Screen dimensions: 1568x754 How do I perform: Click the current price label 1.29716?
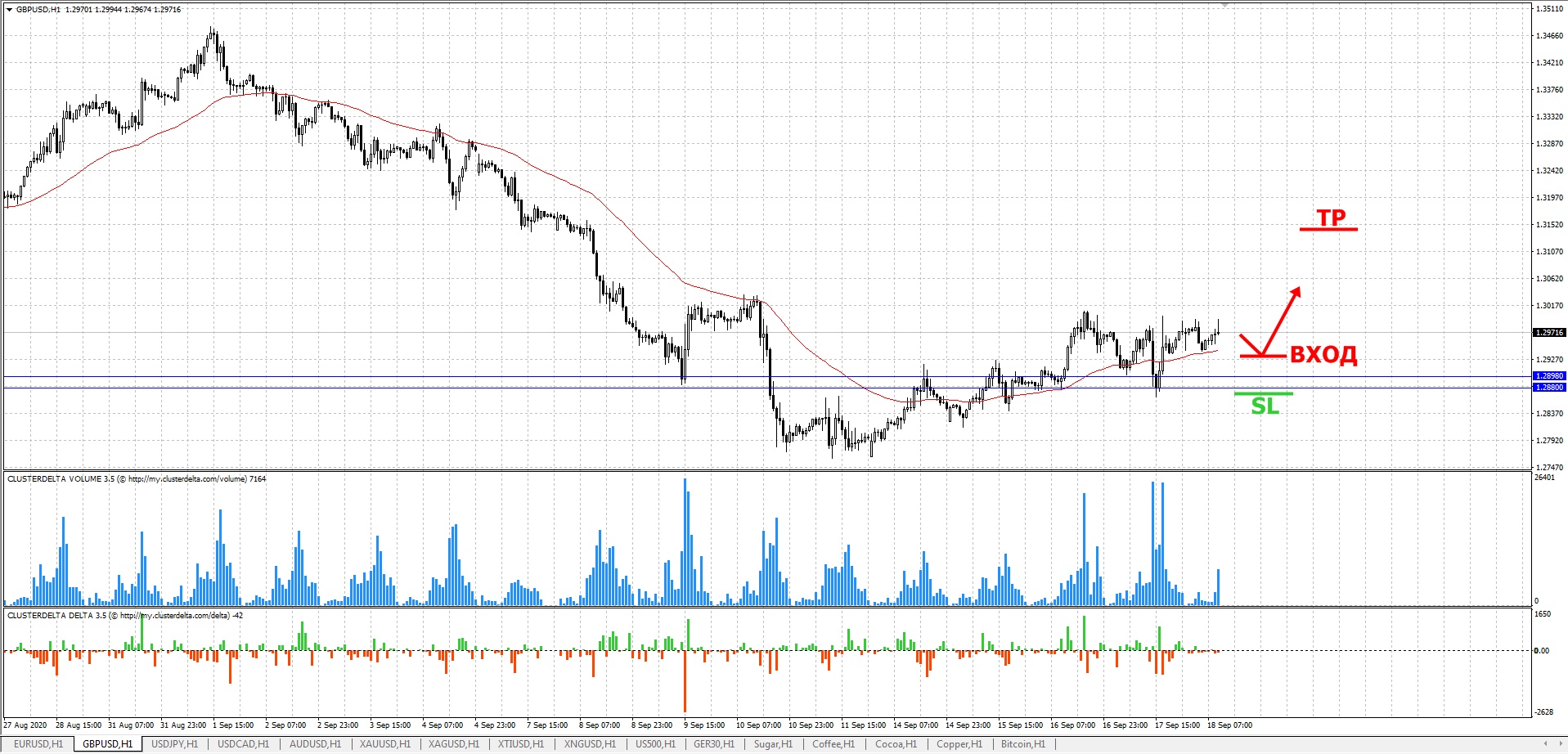coord(1549,333)
